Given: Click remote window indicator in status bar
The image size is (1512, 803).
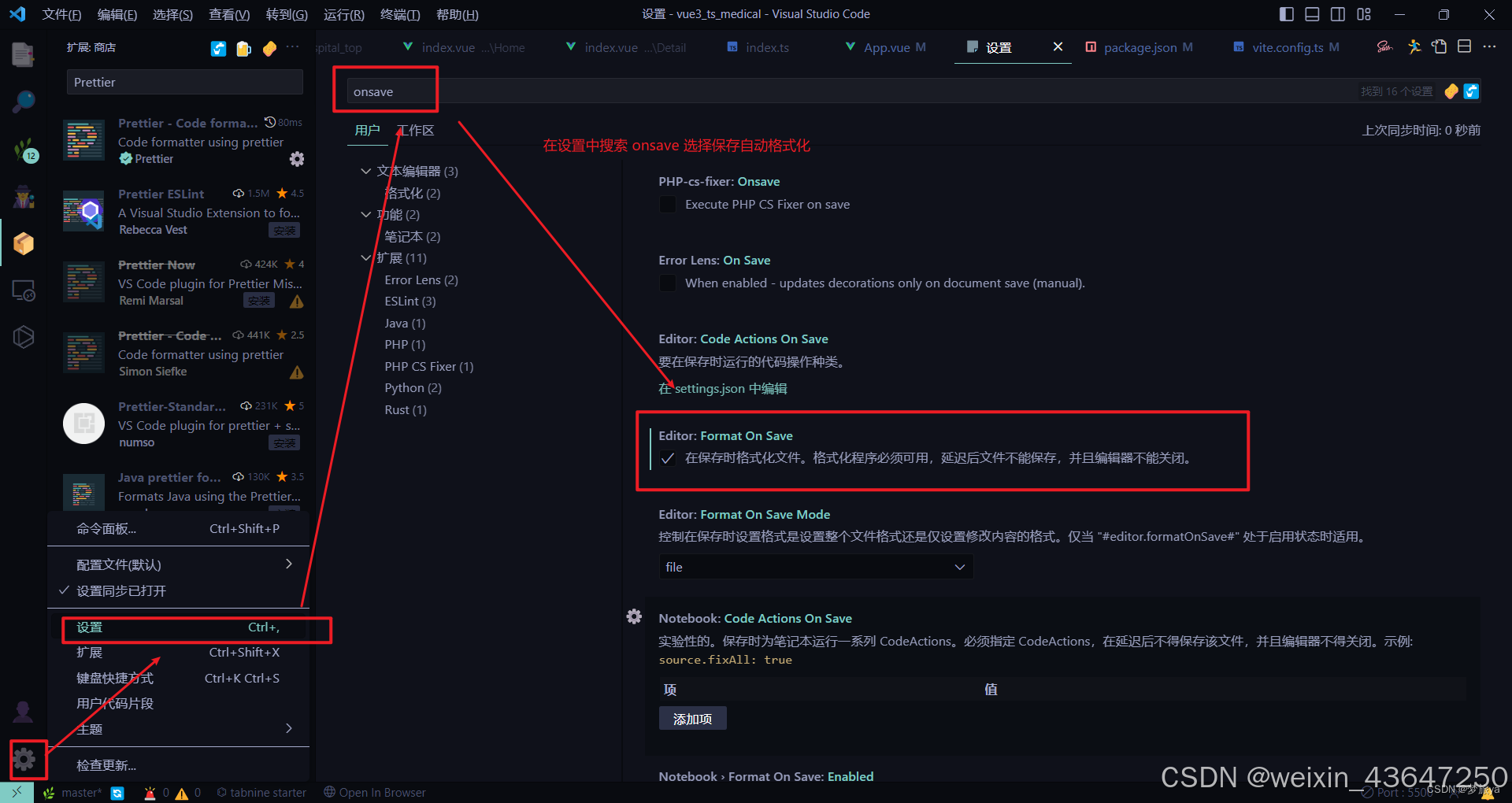Looking at the screenshot, I should (x=17, y=793).
